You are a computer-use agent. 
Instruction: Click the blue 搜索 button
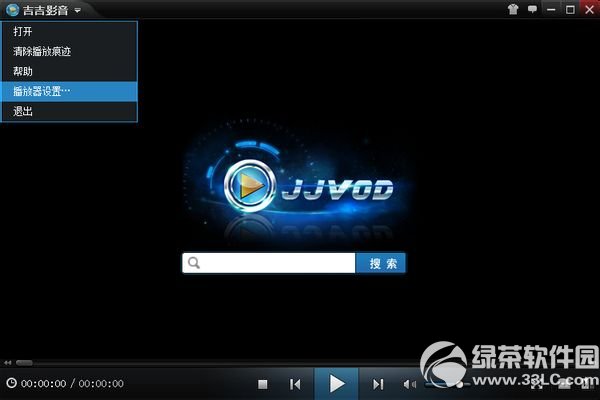tap(381, 263)
